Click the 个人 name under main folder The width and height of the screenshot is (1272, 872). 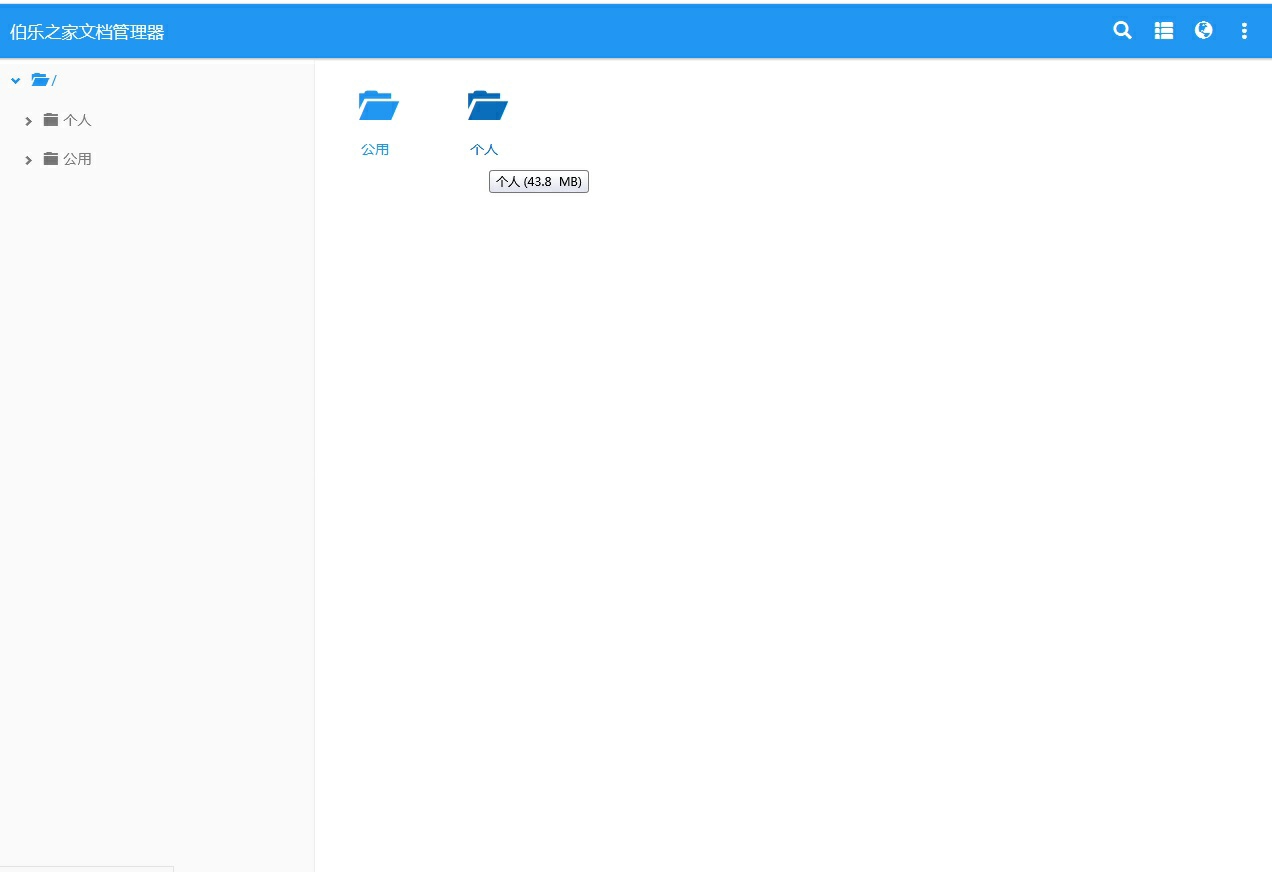[484, 150]
